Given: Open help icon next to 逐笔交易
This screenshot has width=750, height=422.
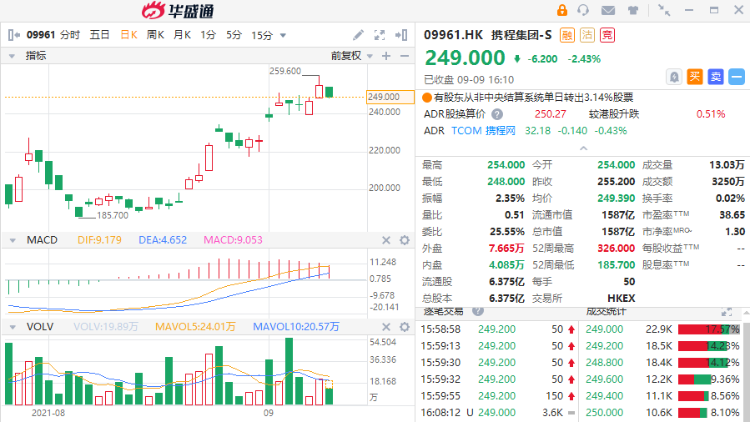Looking at the screenshot, I should click(x=477, y=311).
